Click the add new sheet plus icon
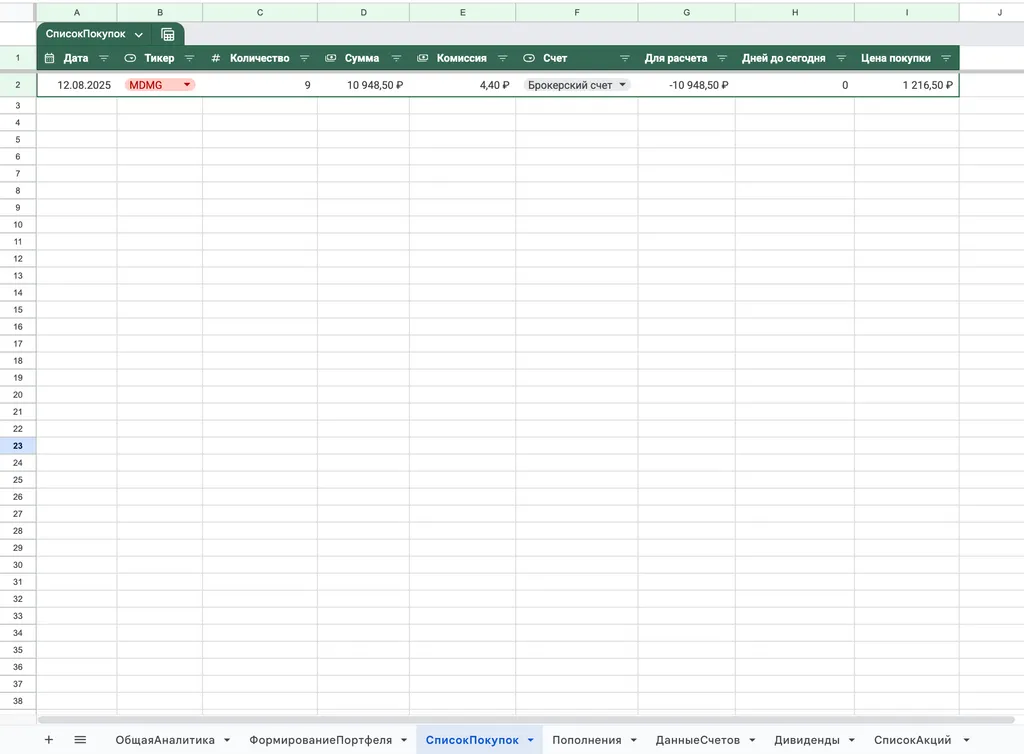This screenshot has height=754, width=1024. [x=49, y=740]
